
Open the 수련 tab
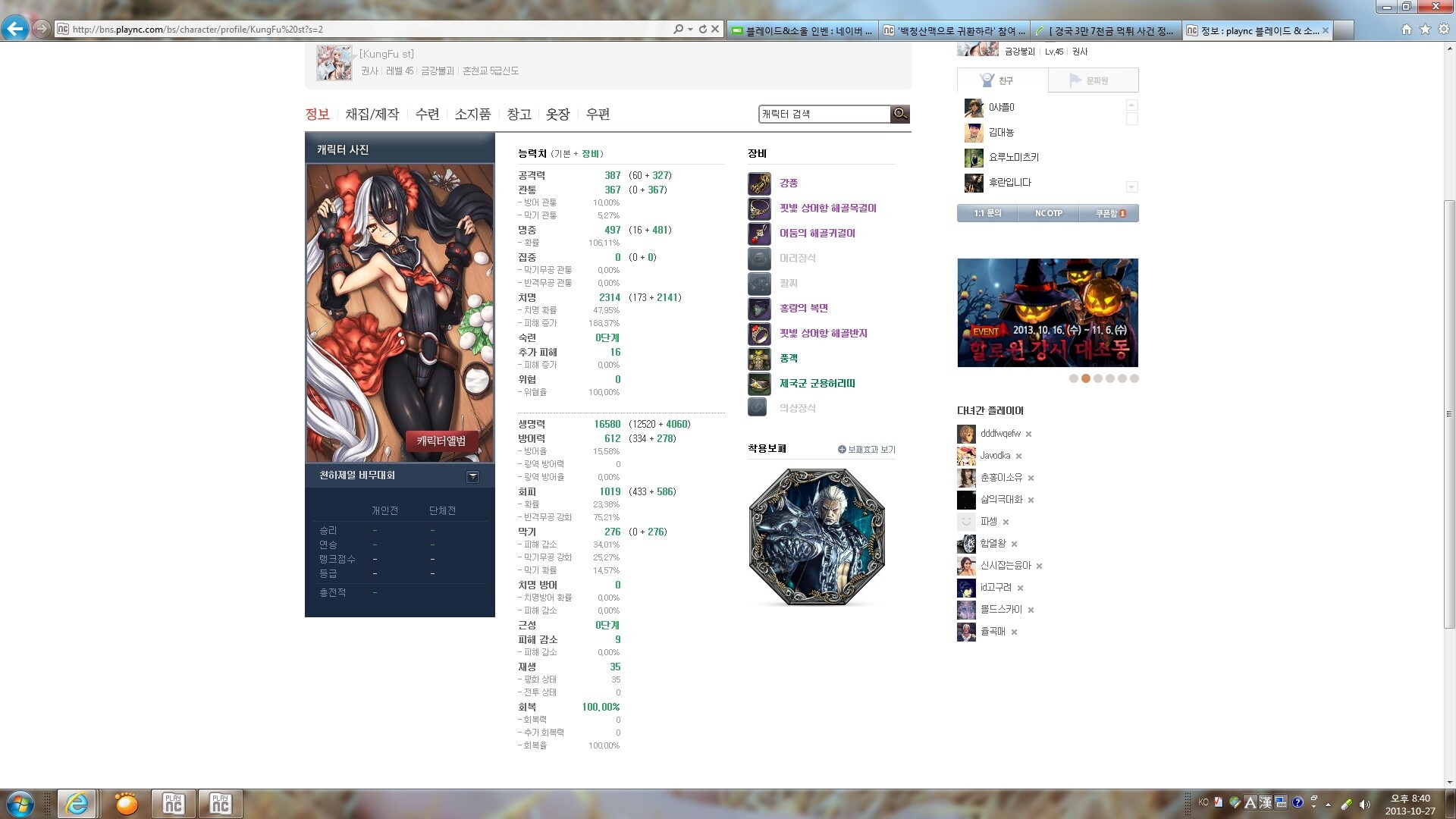pyautogui.click(x=428, y=115)
